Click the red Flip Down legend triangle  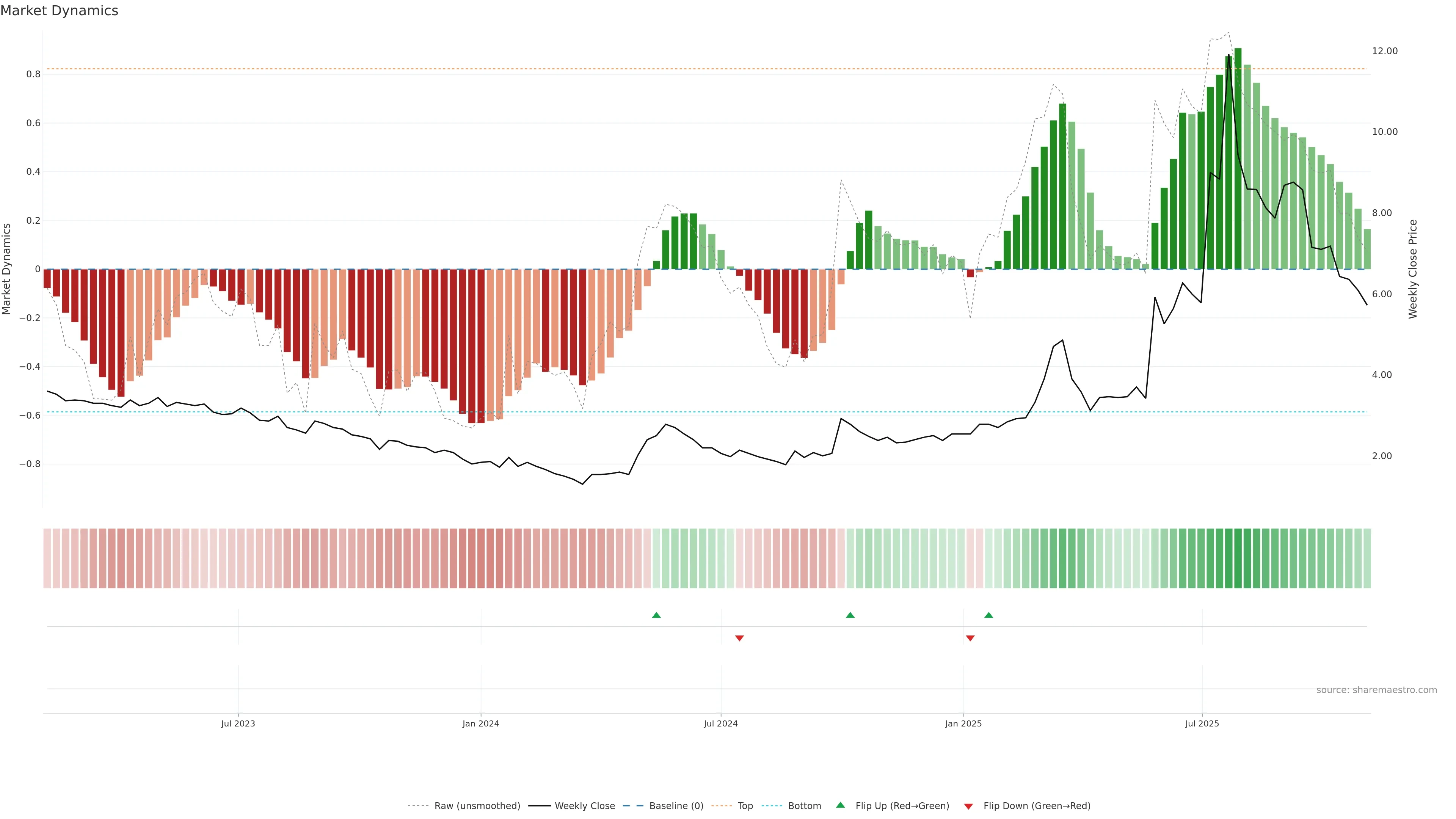pyautogui.click(x=968, y=806)
